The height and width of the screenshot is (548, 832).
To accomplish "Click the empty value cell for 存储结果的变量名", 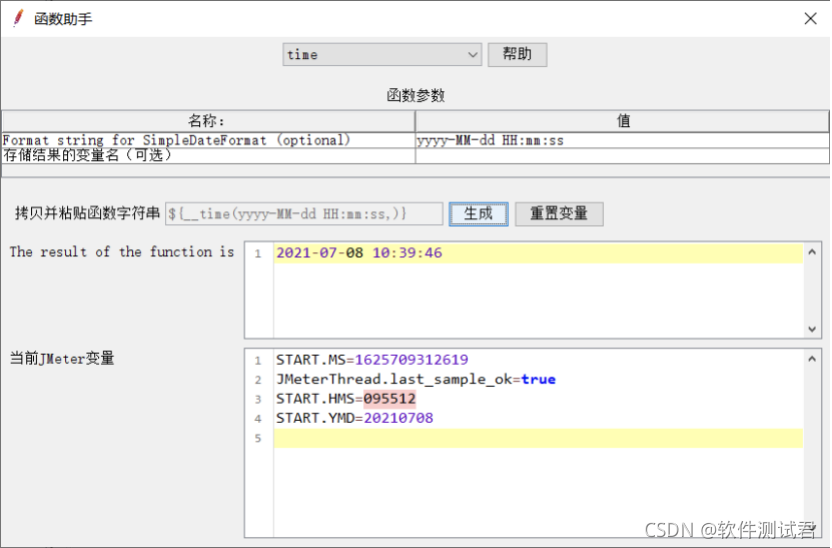I will 622,155.
